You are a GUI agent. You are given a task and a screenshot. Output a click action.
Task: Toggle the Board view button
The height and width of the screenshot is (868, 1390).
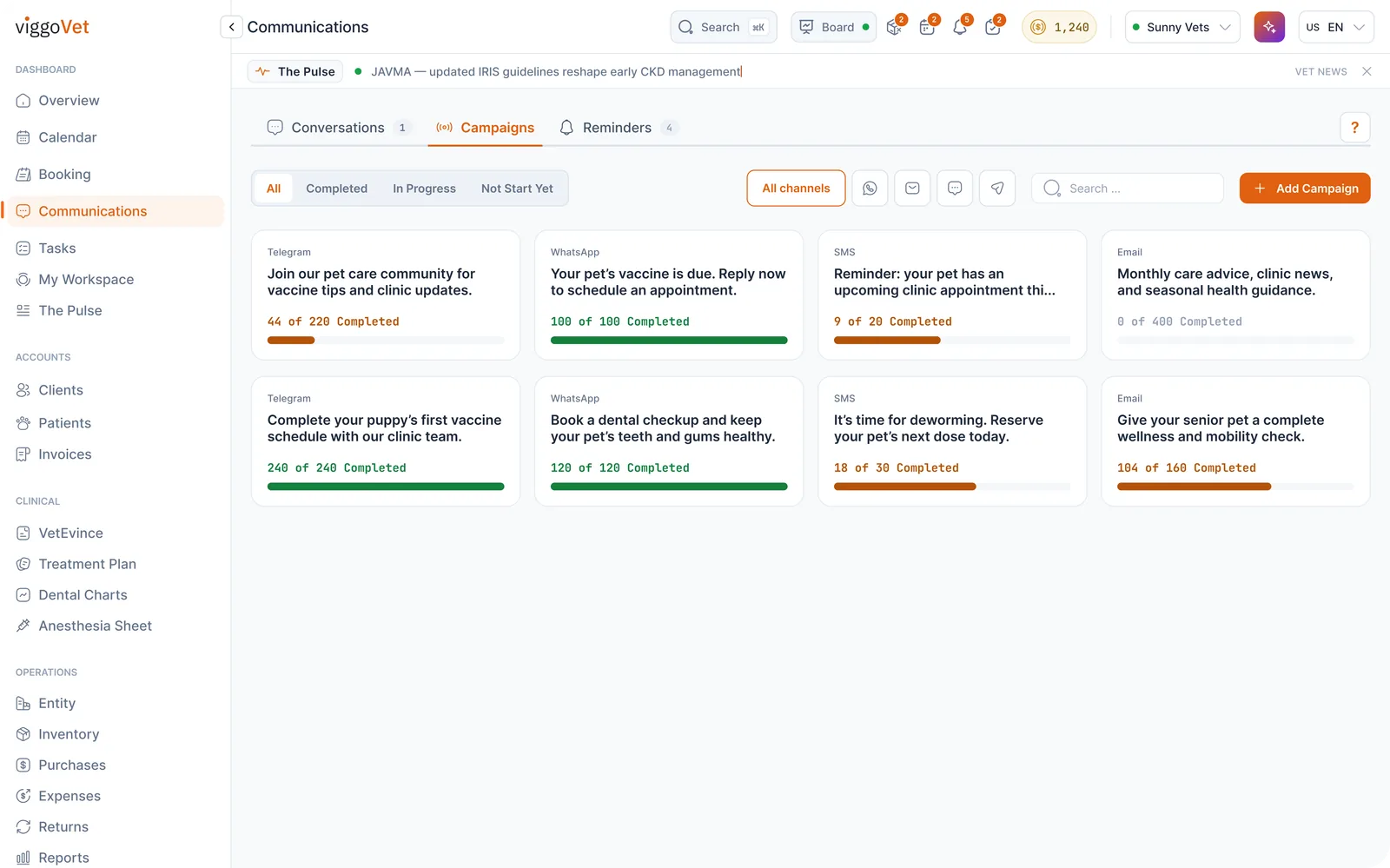(x=833, y=27)
